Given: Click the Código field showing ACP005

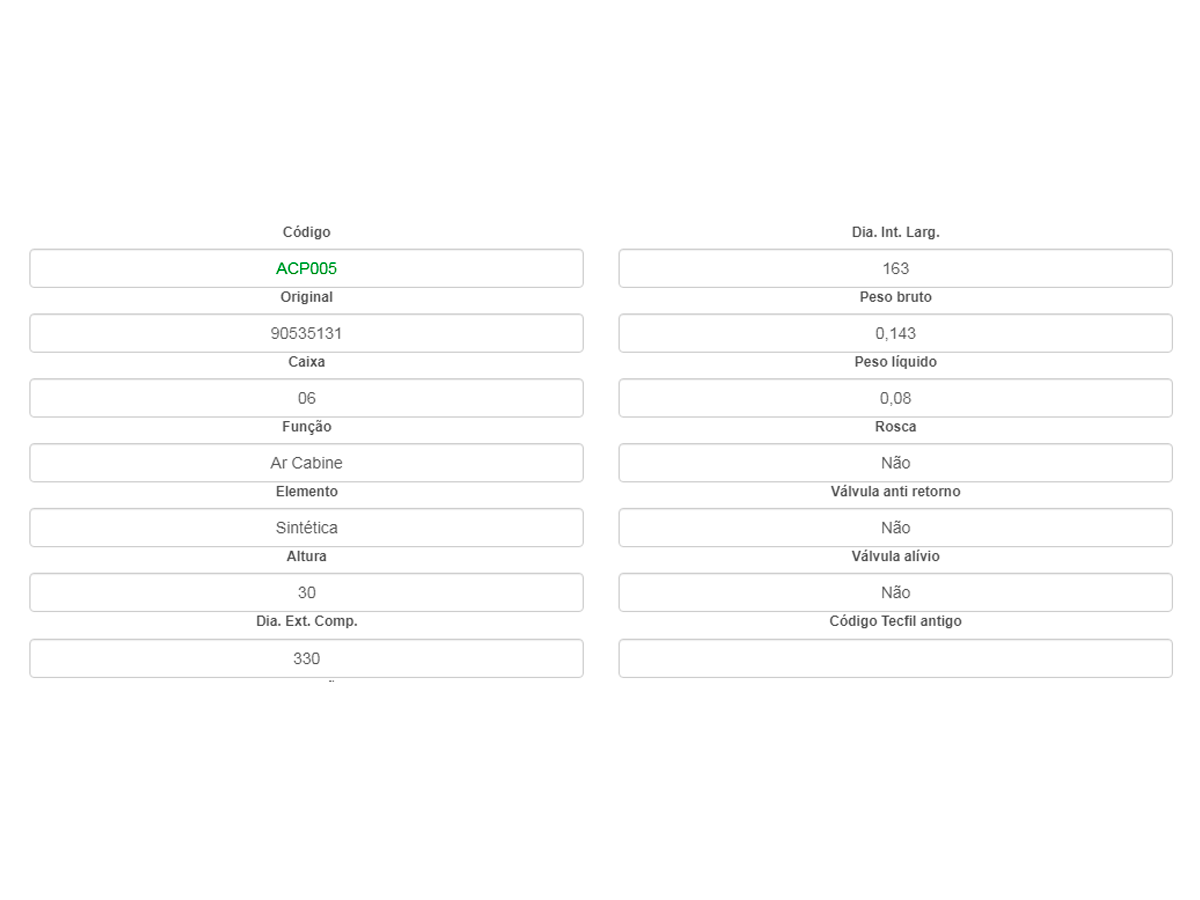Looking at the screenshot, I should [x=306, y=268].
